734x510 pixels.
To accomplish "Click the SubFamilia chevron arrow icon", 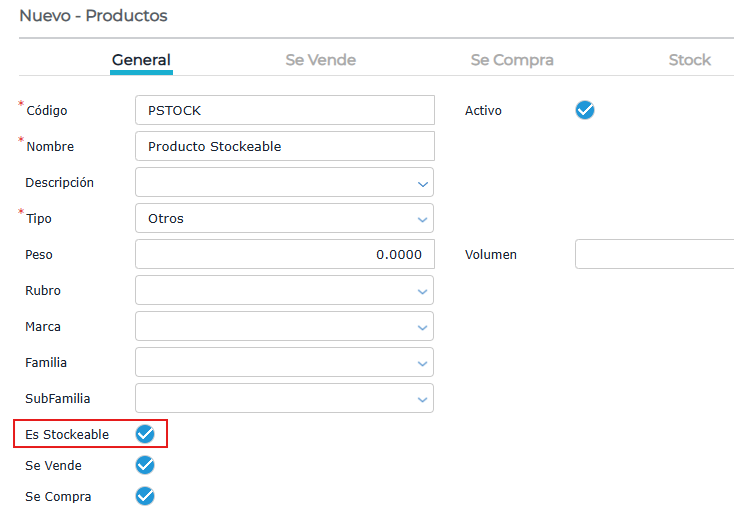I will [x=423, y=399].
